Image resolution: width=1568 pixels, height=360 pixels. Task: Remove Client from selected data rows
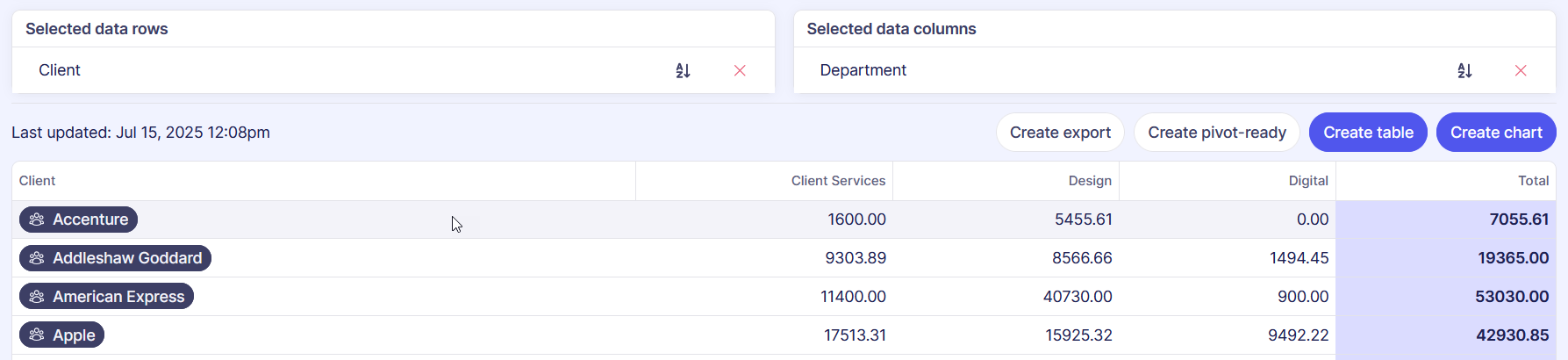(x=740, y=71)
